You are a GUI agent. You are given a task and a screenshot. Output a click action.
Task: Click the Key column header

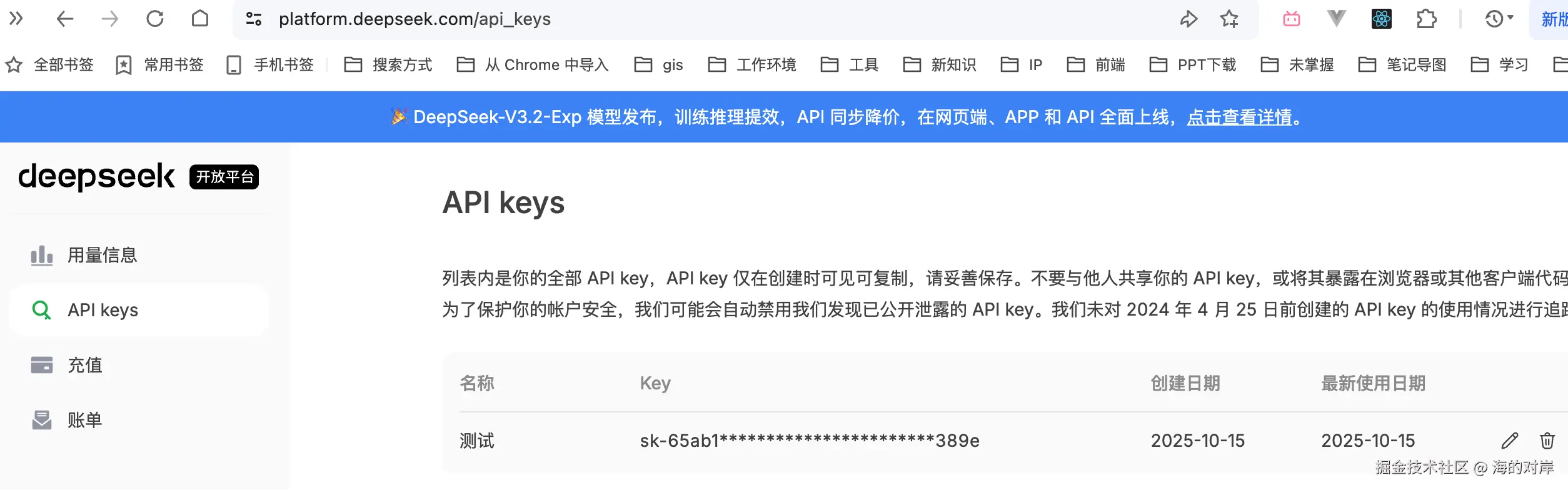point(655,383)
